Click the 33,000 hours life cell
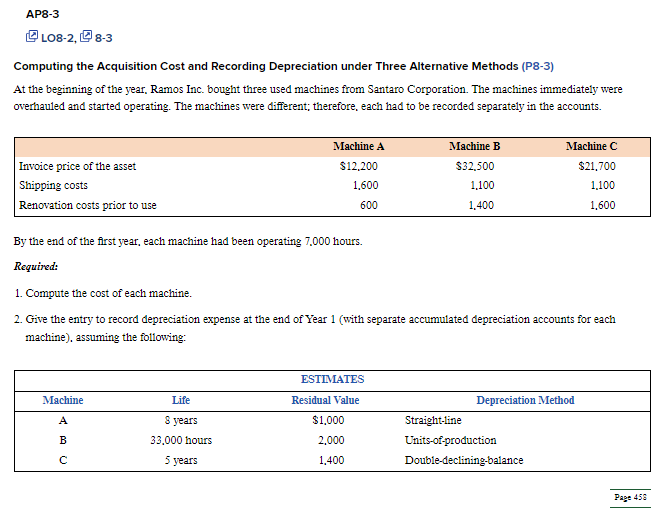The height and width of the screenshot is (511, 668). (181, 440)
